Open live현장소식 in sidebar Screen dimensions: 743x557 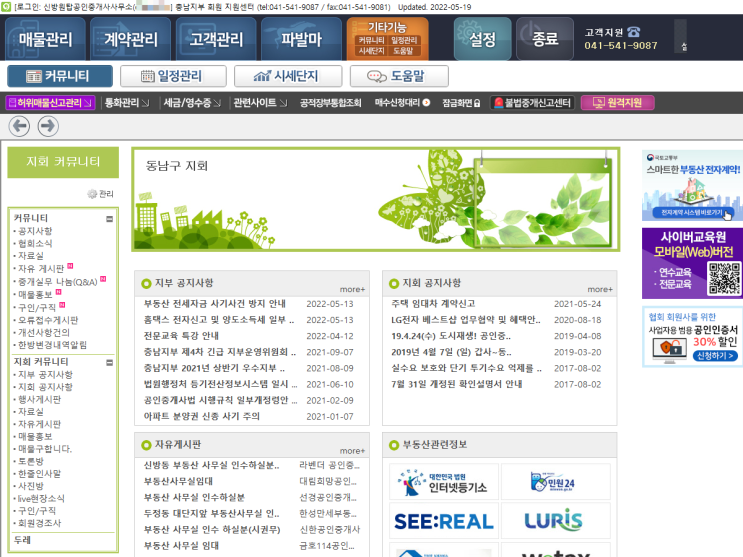coord(41,498)
